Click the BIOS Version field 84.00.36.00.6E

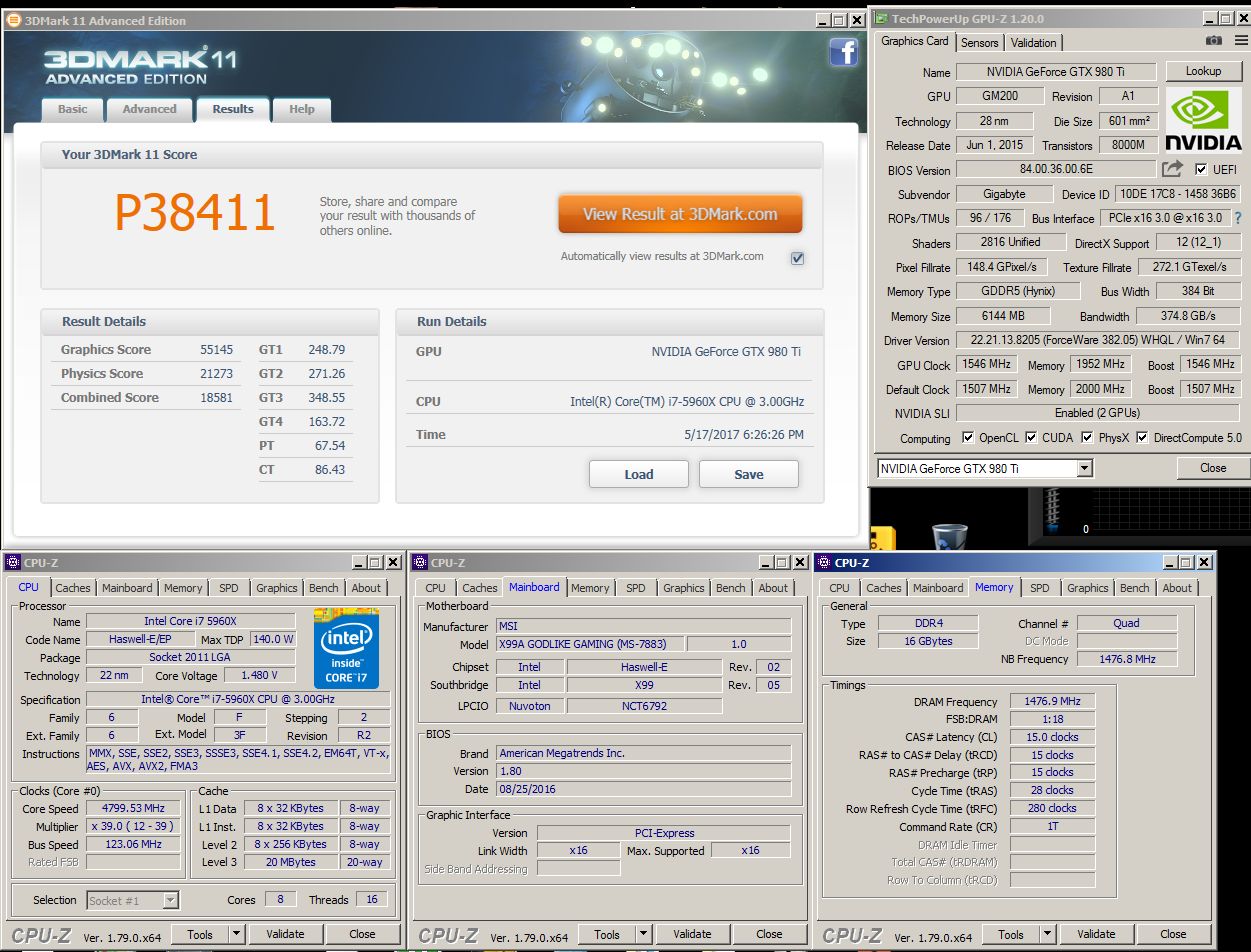coord(1056,170)
